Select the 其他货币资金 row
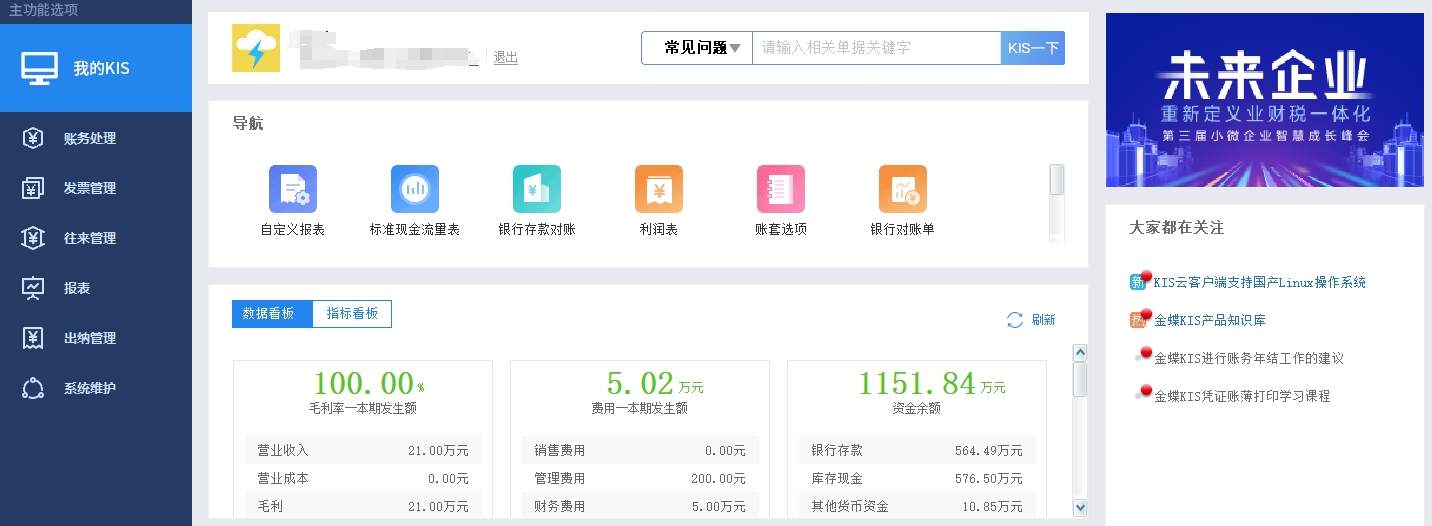This screenshot has height=526, width=1432. coord(917,506)
